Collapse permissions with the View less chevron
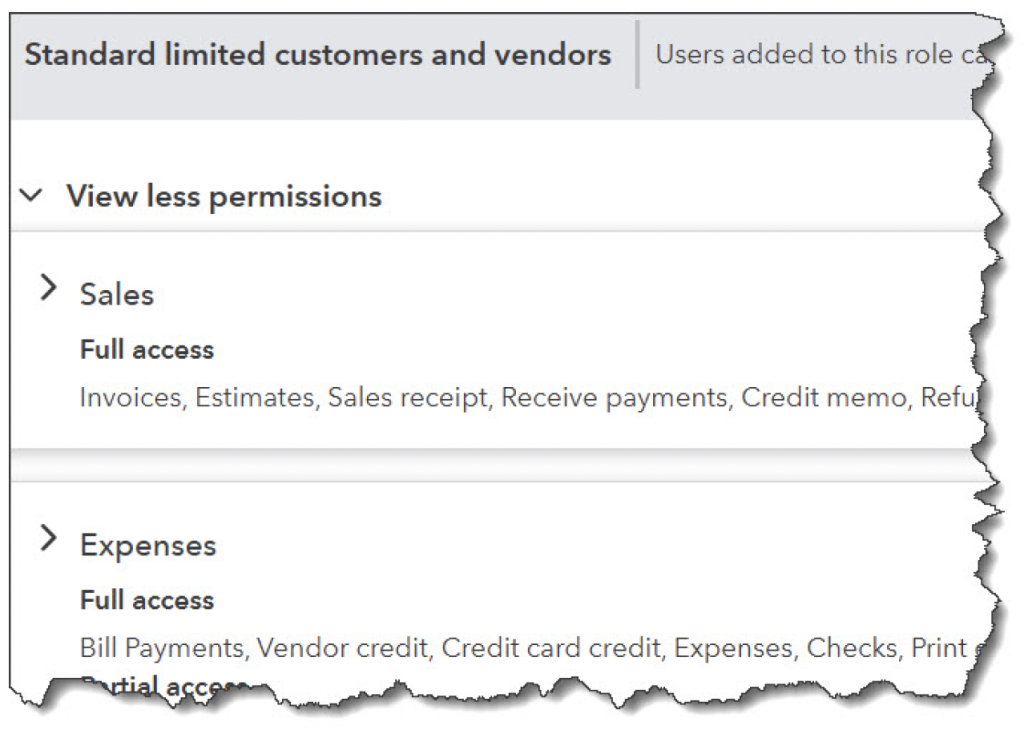Viewport: 1024px width, 734px height. 32,196
